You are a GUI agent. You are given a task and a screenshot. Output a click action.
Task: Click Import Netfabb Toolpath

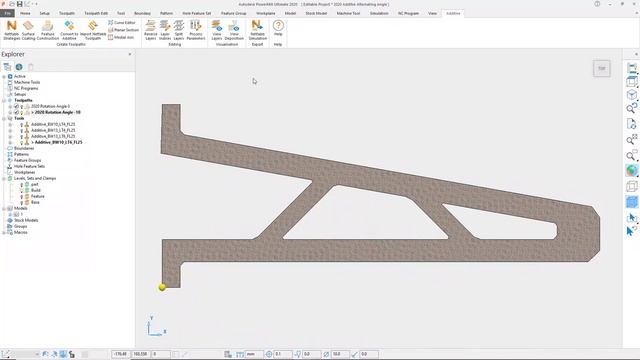[93, 30]
